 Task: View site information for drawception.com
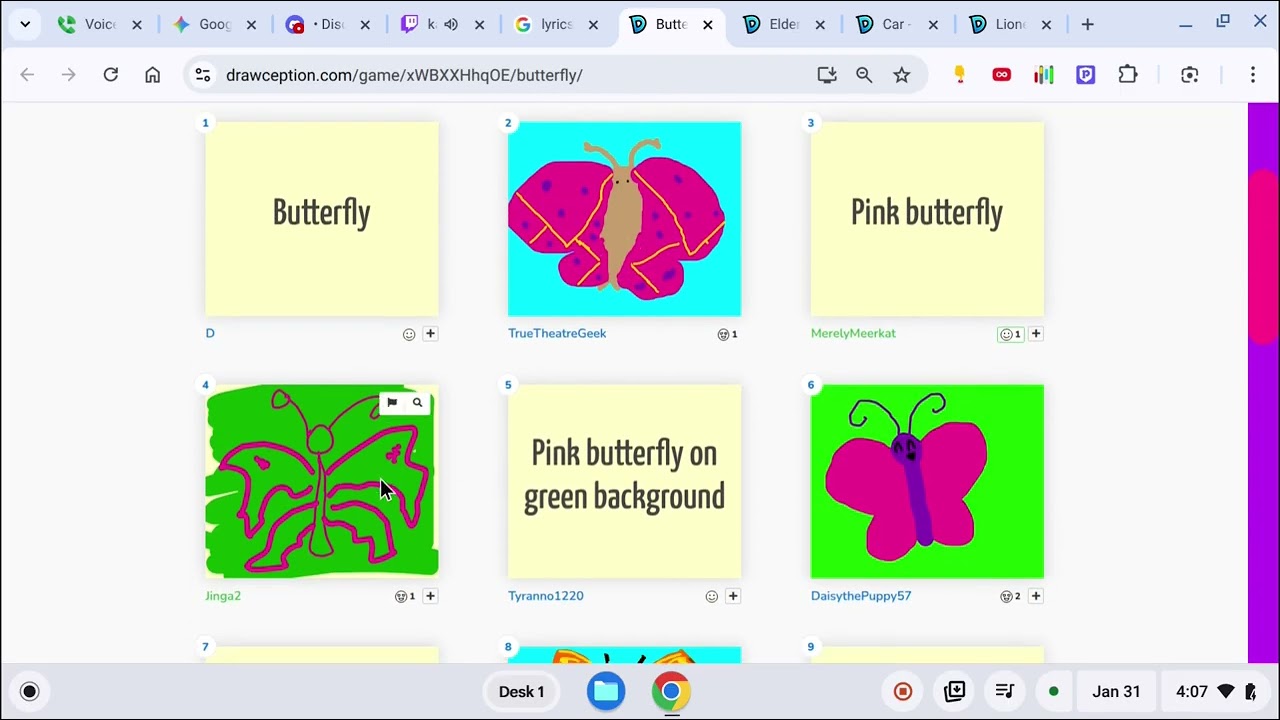[203, 75]
